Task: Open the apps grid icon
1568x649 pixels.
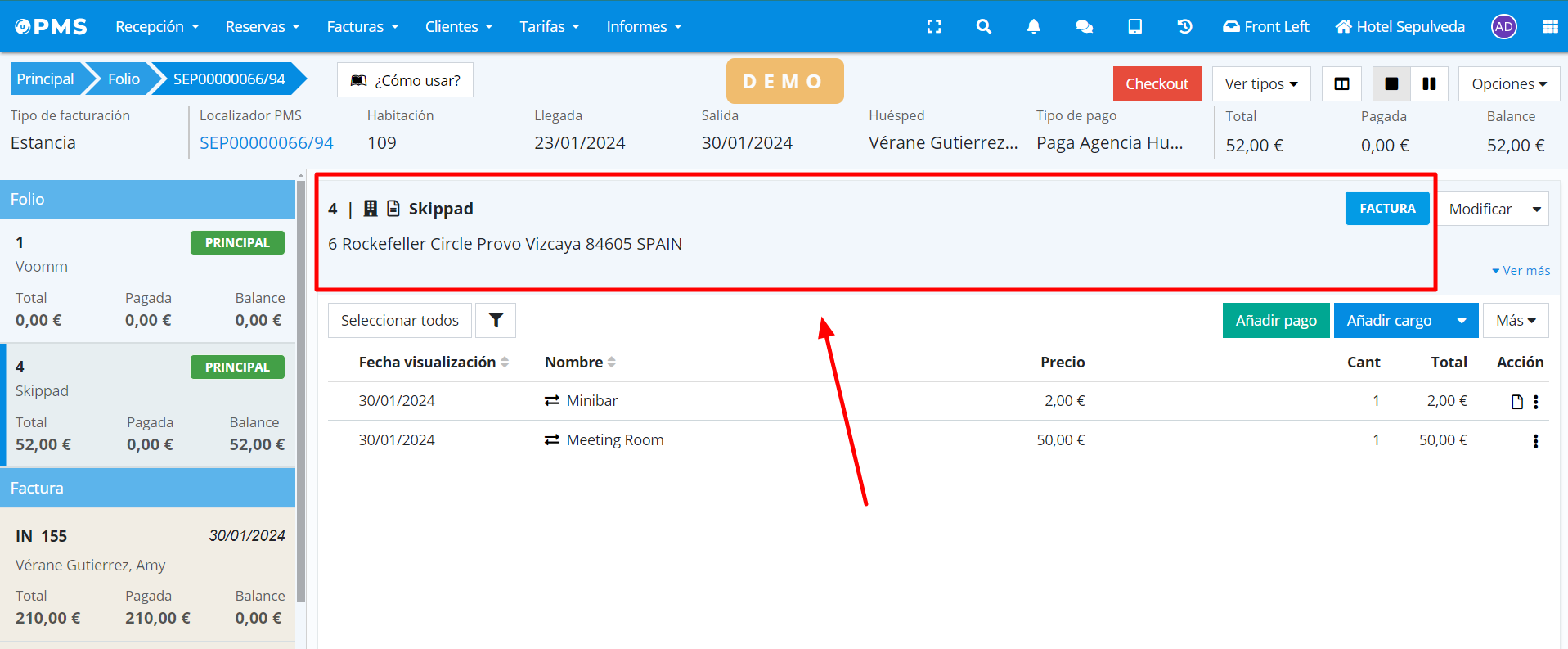Action: point(1550,27)
